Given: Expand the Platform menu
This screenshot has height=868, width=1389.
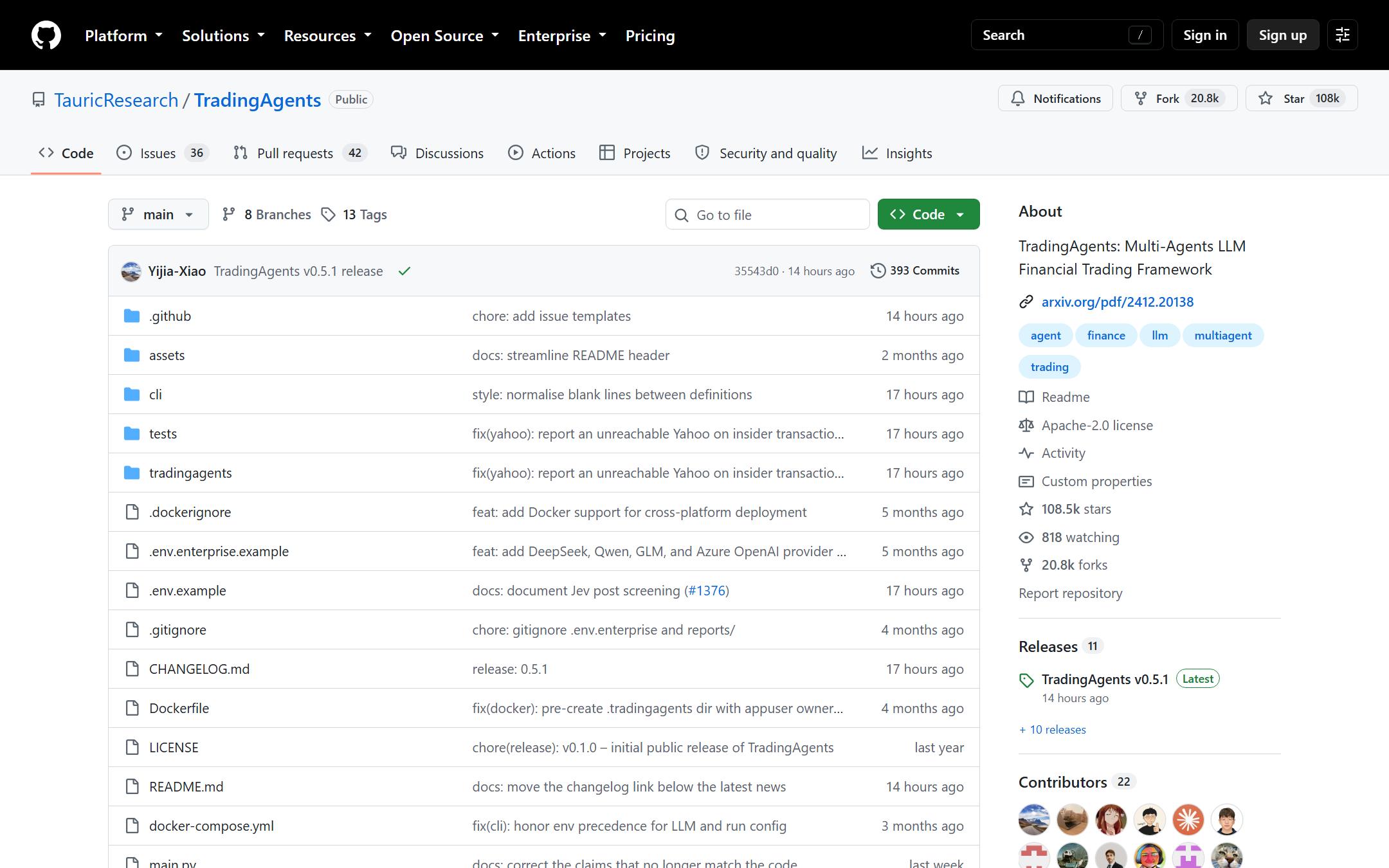Looking at the screenshot, I should pyautogui.click(x=123, y=35).
